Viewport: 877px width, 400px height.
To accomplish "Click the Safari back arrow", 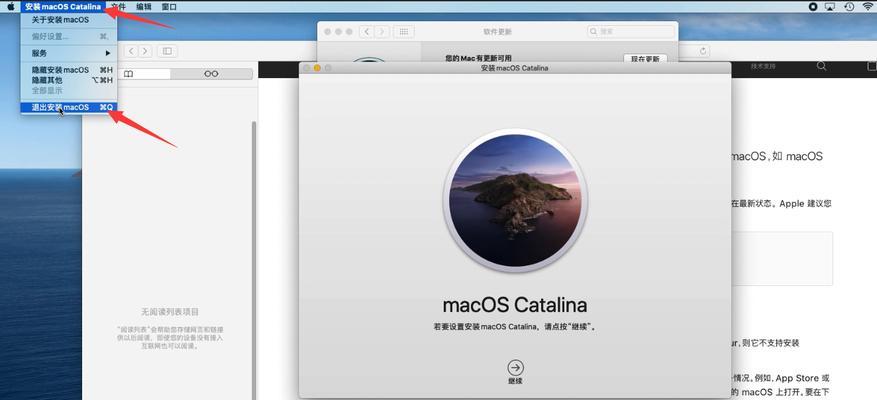I will coord(131,51).
